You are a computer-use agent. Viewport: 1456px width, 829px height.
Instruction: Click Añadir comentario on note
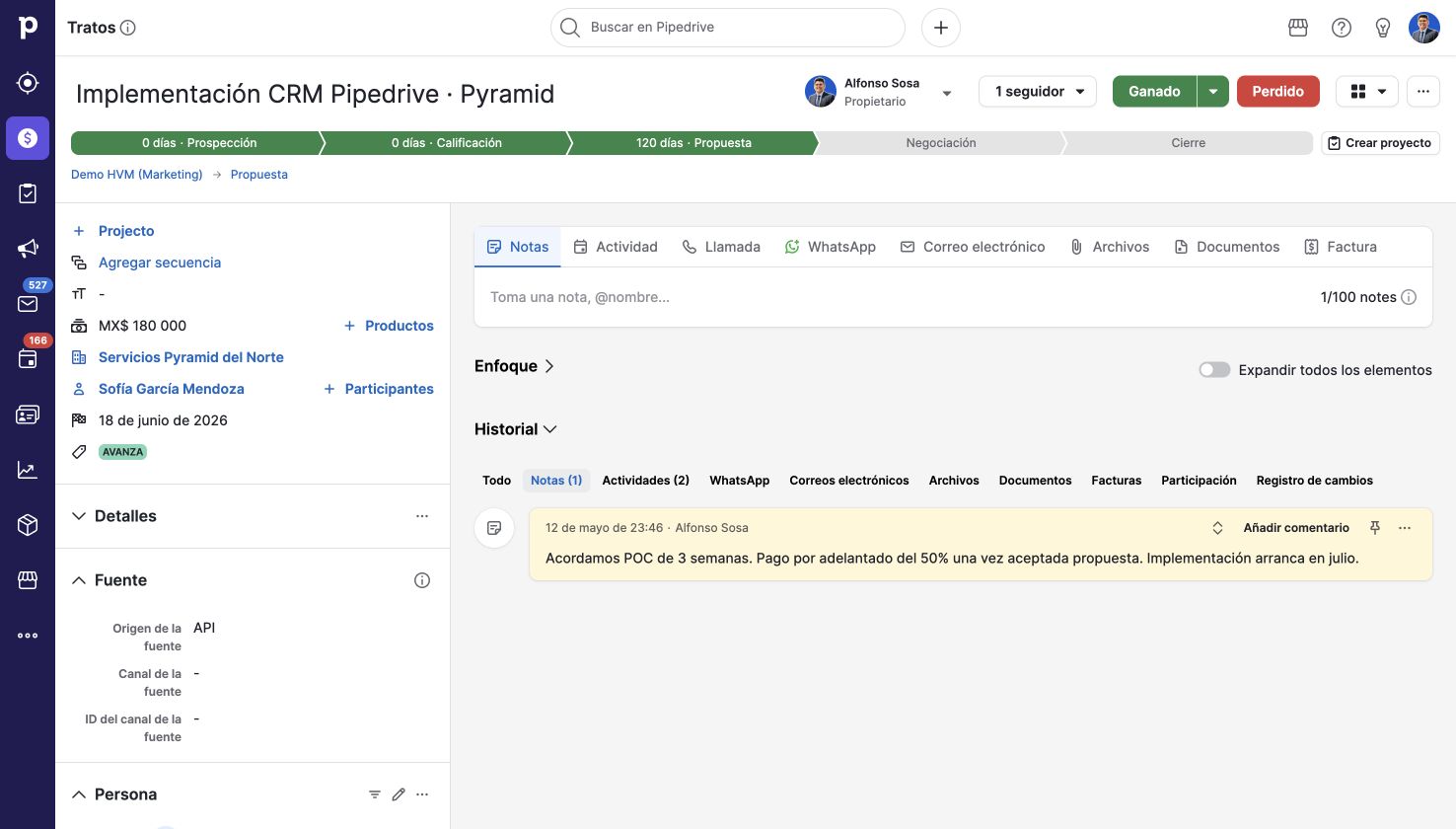coord(1296,528)
